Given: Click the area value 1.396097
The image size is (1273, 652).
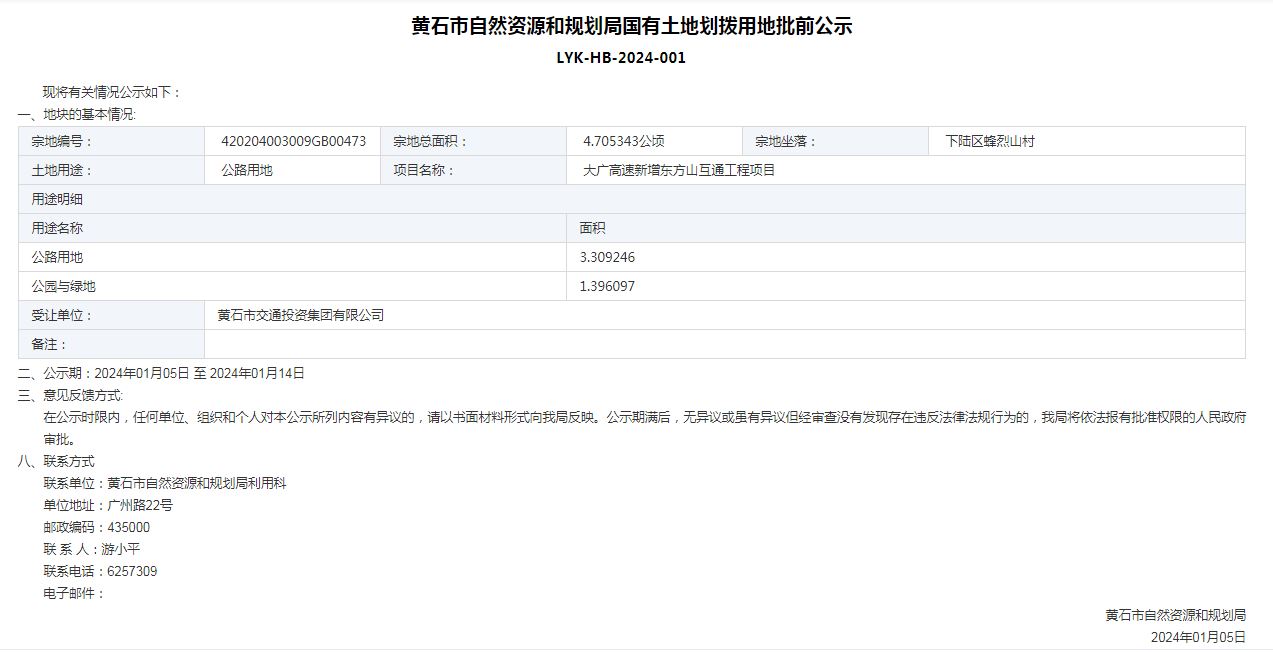Looking at the screenshot, I should click(607, 286).
